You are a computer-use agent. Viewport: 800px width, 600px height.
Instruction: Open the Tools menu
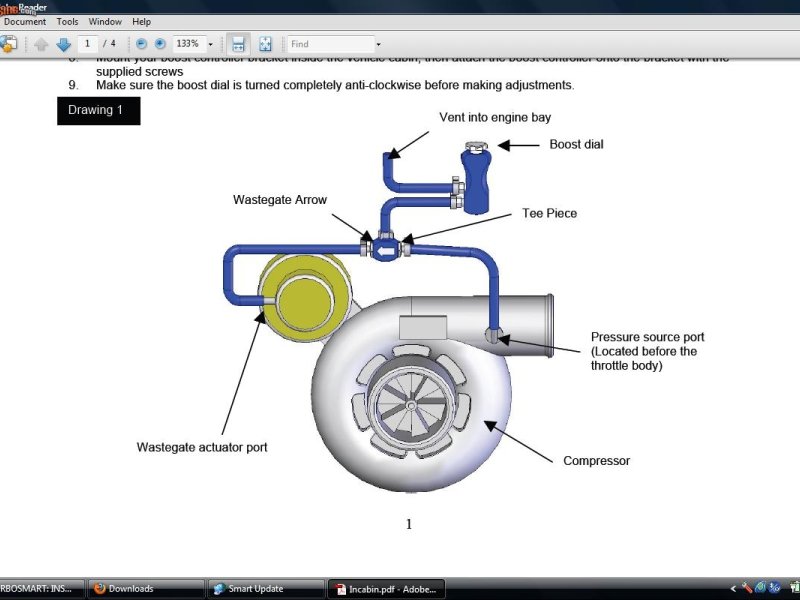[67, 21]
